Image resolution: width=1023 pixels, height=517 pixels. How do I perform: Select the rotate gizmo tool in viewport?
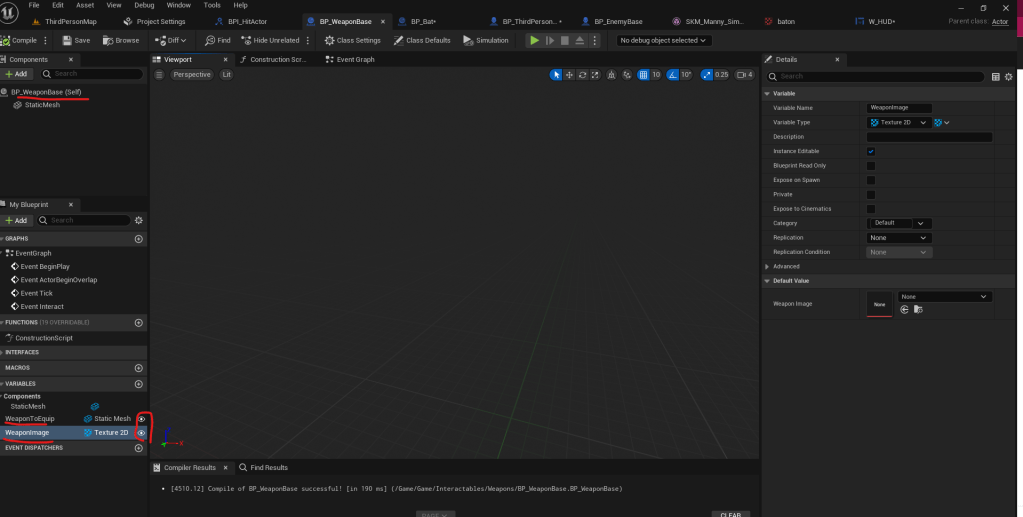click(582, 75)
